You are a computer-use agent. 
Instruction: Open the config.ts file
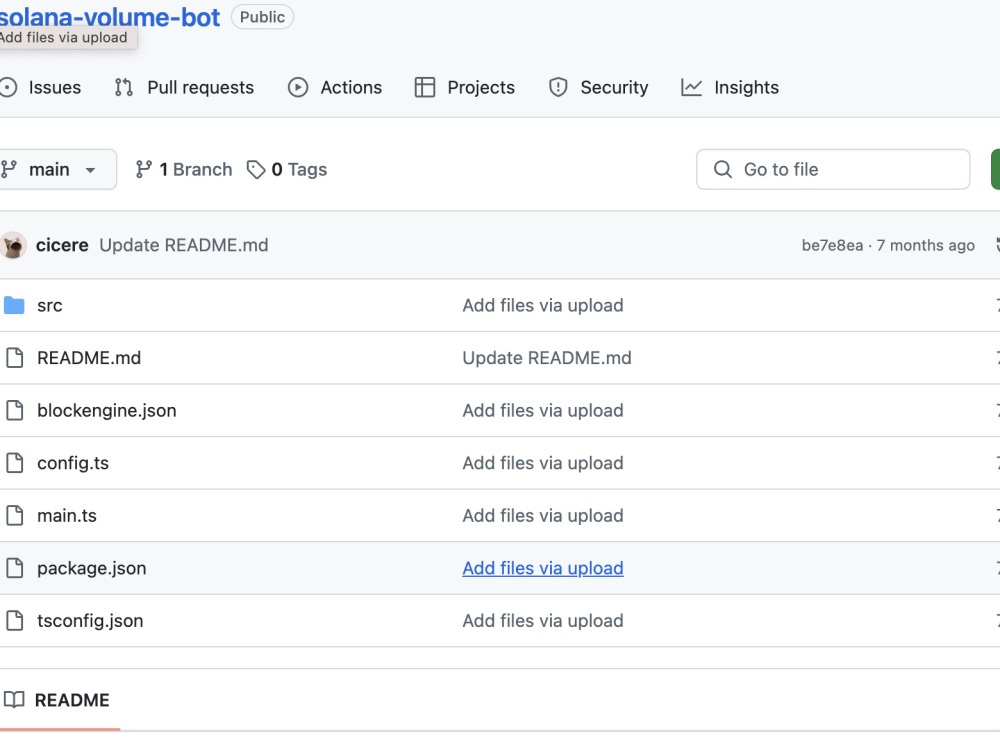click(x=73, y=463)
